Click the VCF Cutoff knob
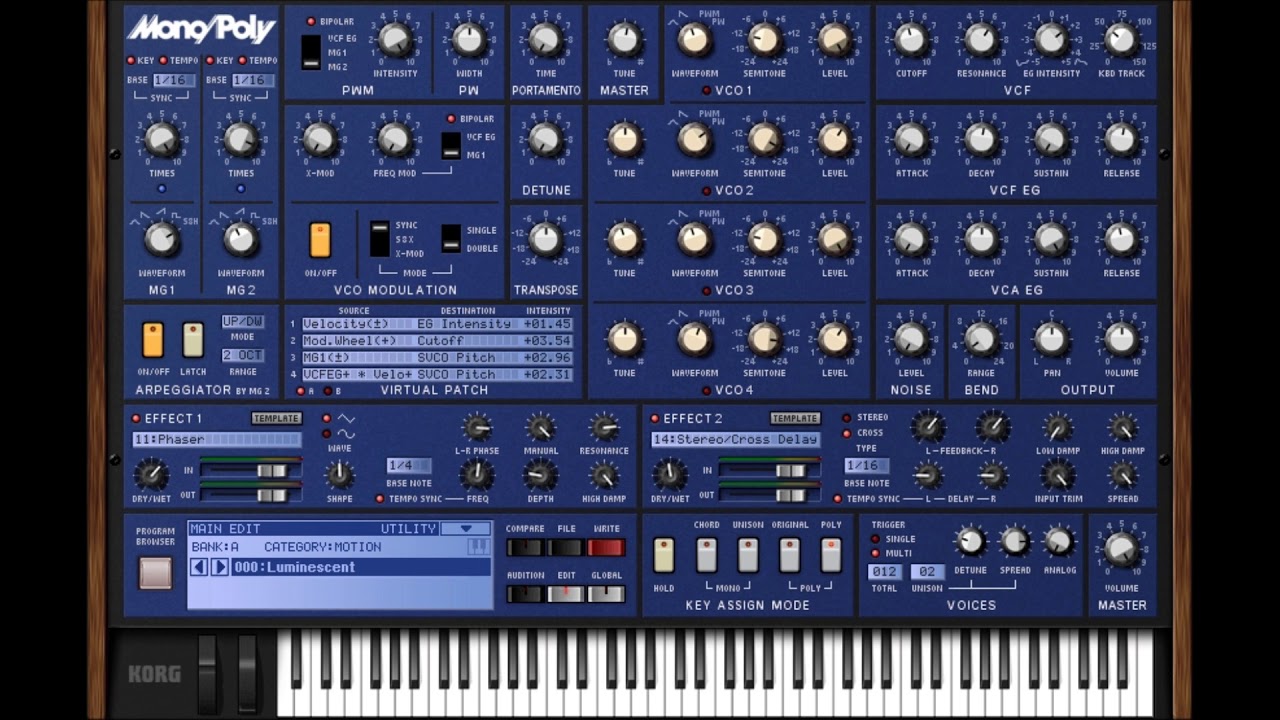This screenshot has height=720, width=1280. click(911, 39)
